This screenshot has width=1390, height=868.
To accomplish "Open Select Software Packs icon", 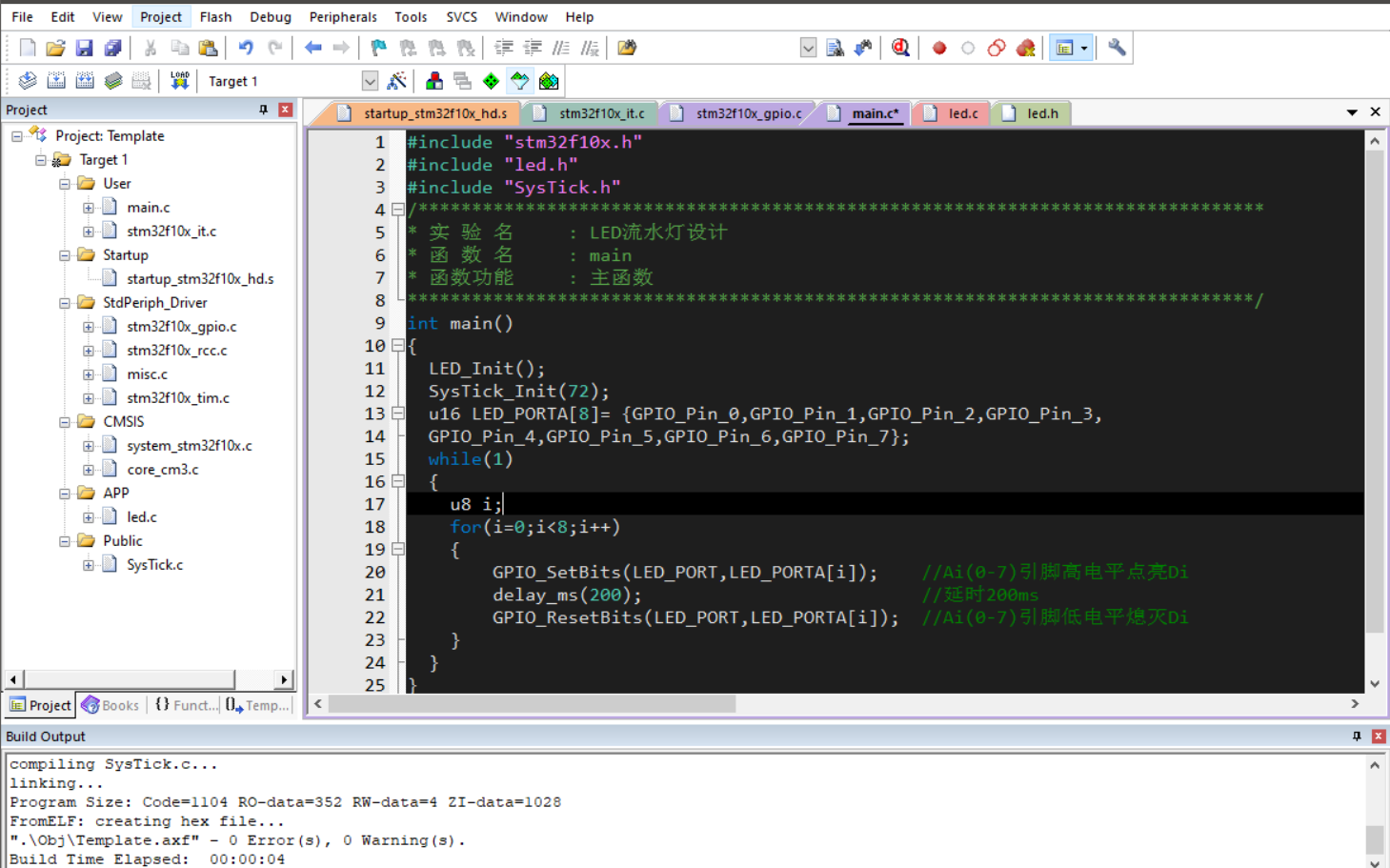I will (519, 81).
